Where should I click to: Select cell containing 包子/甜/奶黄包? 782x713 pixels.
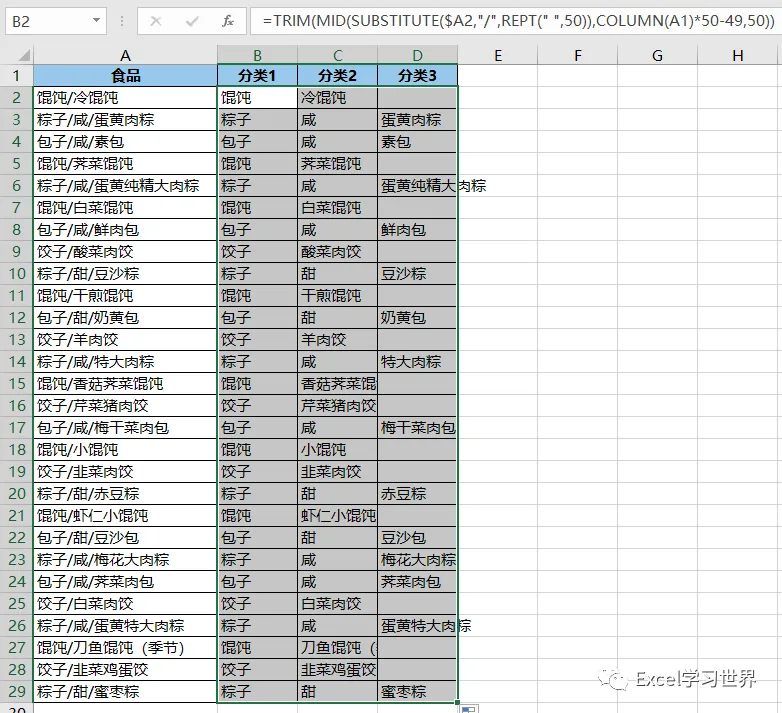[x=125, y=318]
